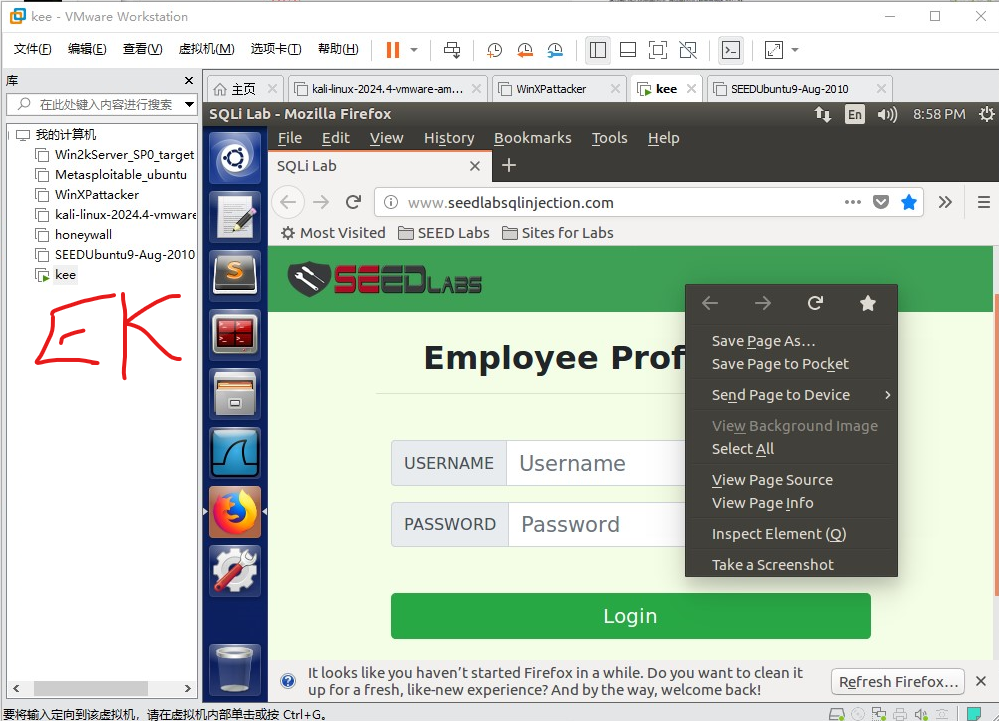Click the green Login button

point(631,616)
